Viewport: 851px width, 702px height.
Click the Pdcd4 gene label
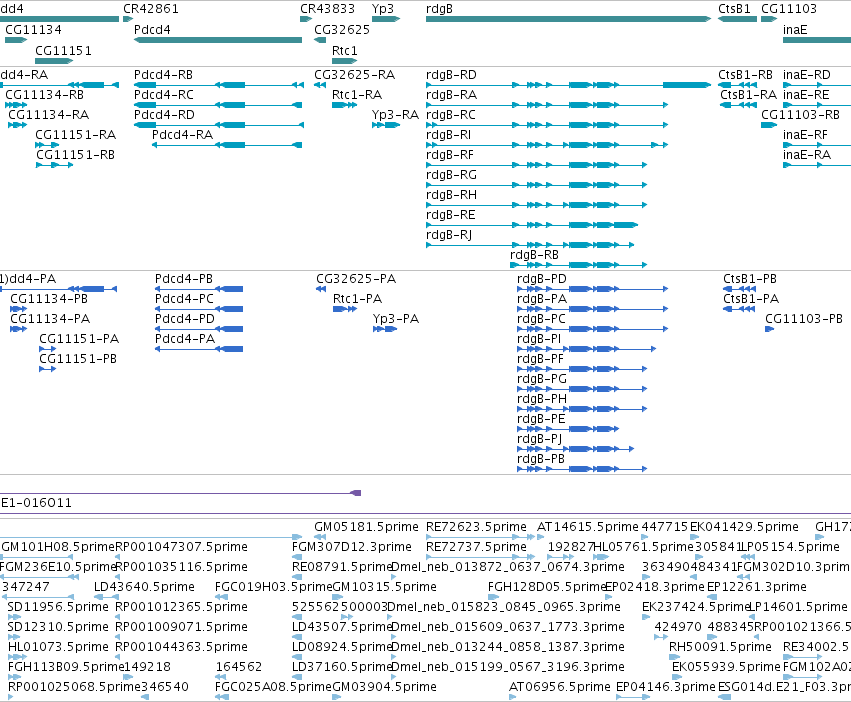[x=152, y=30]
